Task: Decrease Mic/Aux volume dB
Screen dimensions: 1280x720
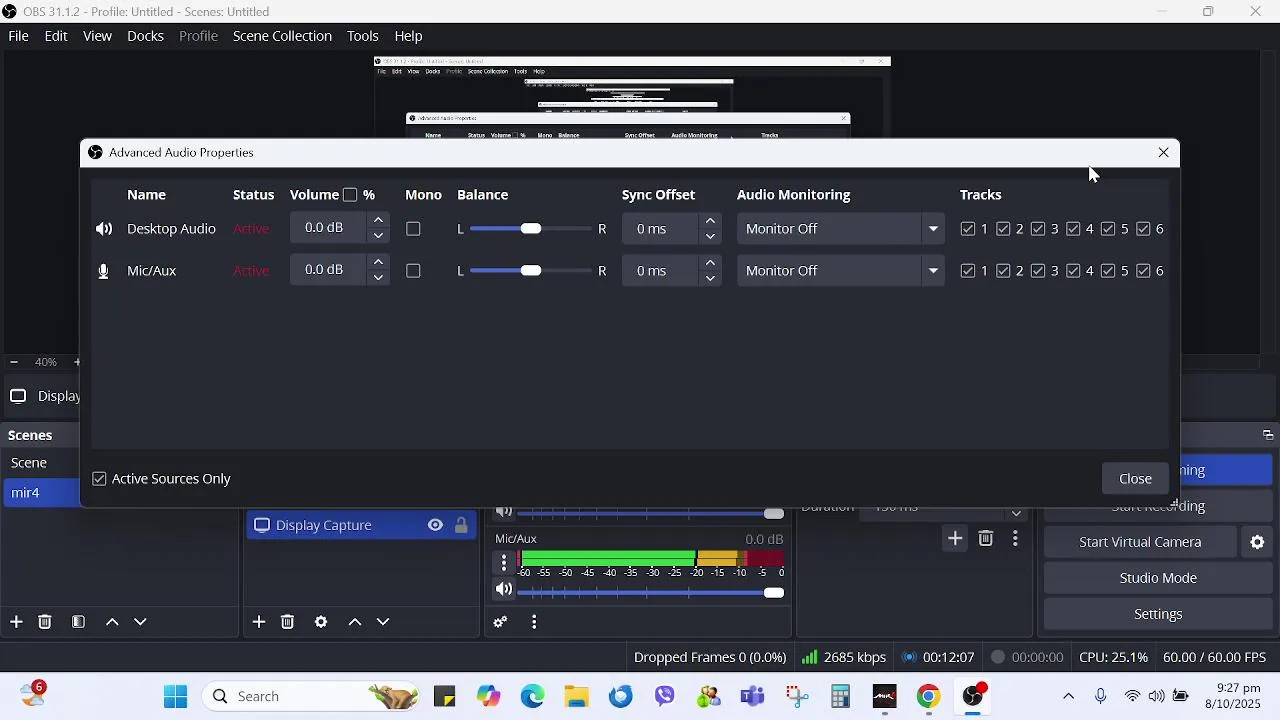Action: tap(378, 278)
